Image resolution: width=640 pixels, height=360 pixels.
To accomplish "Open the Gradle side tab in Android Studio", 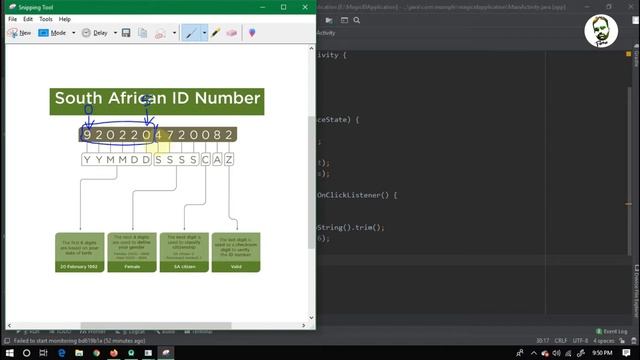I will tap(636, 57).
